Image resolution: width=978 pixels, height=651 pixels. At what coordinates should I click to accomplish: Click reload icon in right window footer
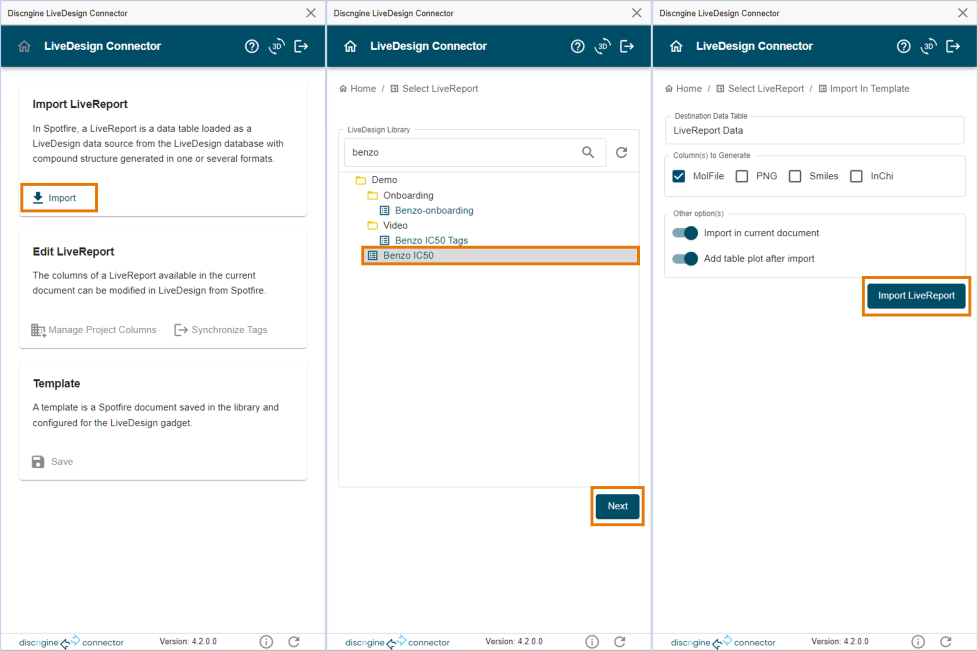[x=946, y=642]
